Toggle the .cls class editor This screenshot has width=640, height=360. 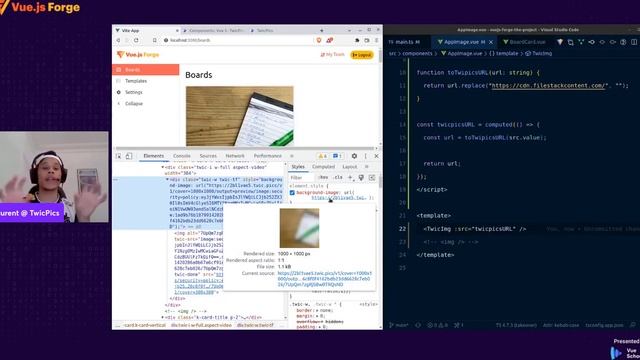(338, 178)
